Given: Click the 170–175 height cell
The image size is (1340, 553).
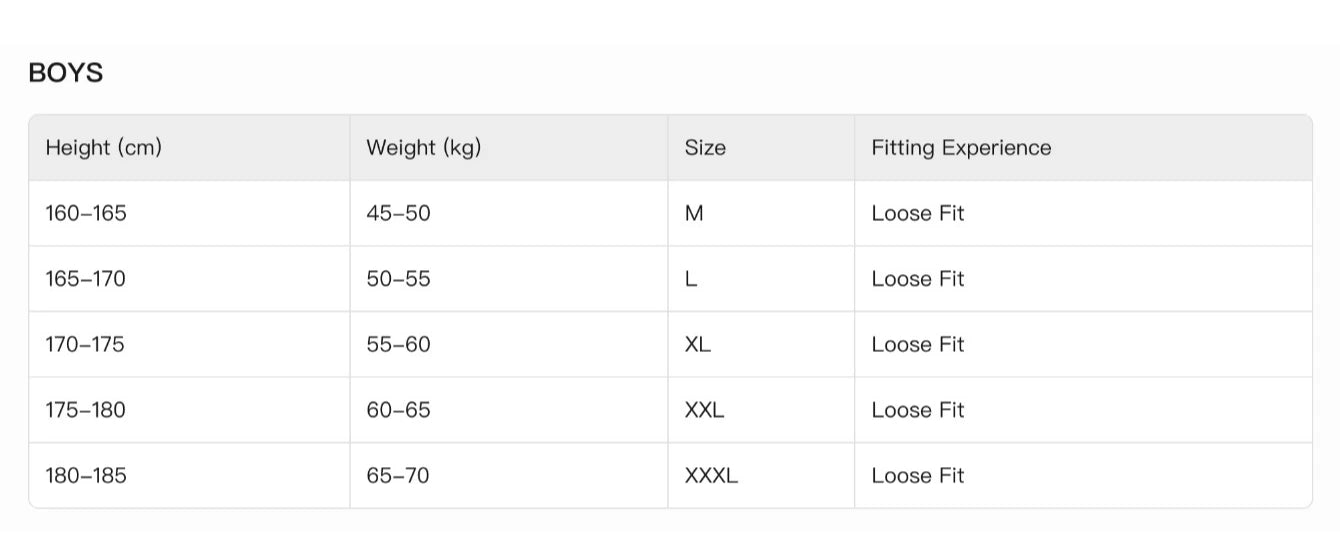Looking at the screenshot, I should point(85,344).
